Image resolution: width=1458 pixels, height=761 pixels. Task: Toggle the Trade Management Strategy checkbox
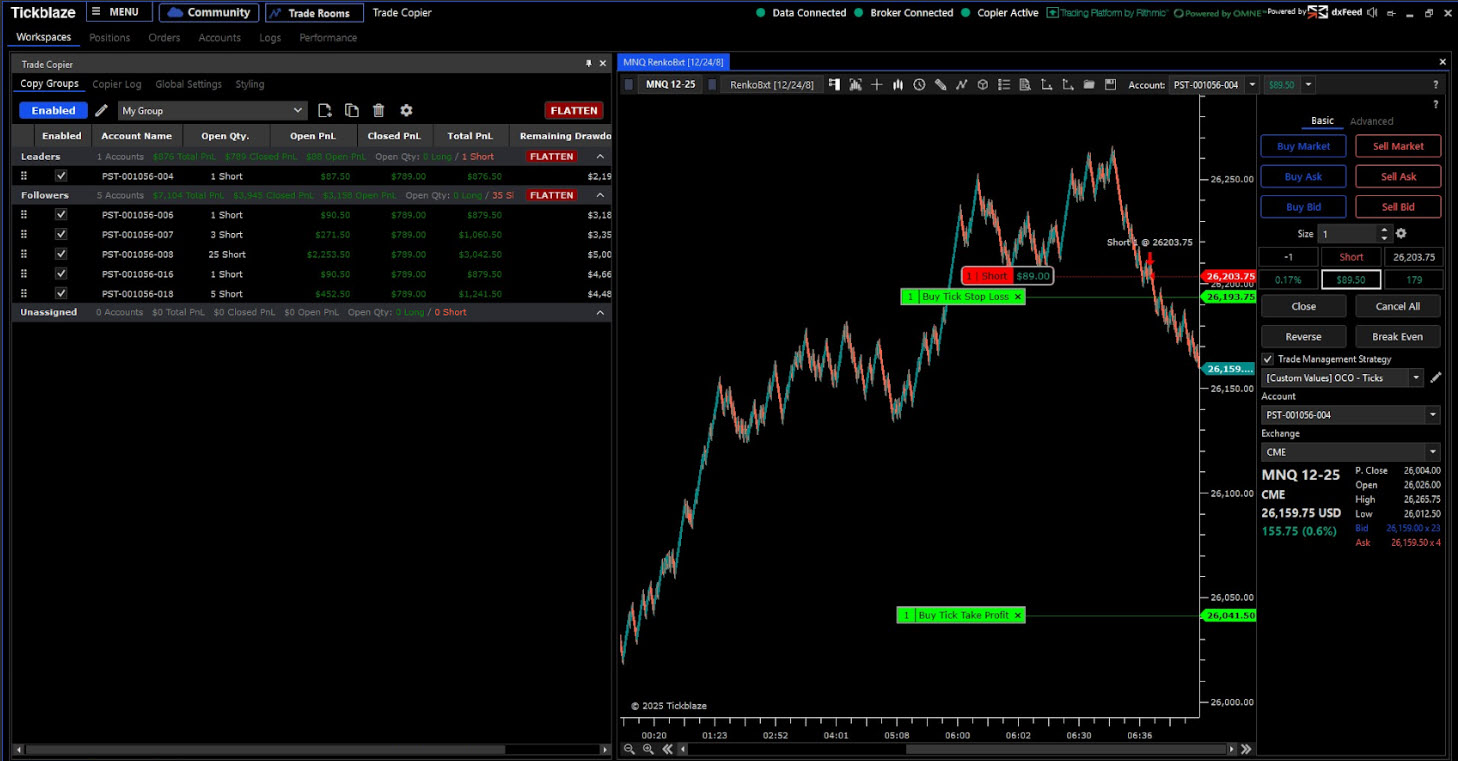[1268, 359]
